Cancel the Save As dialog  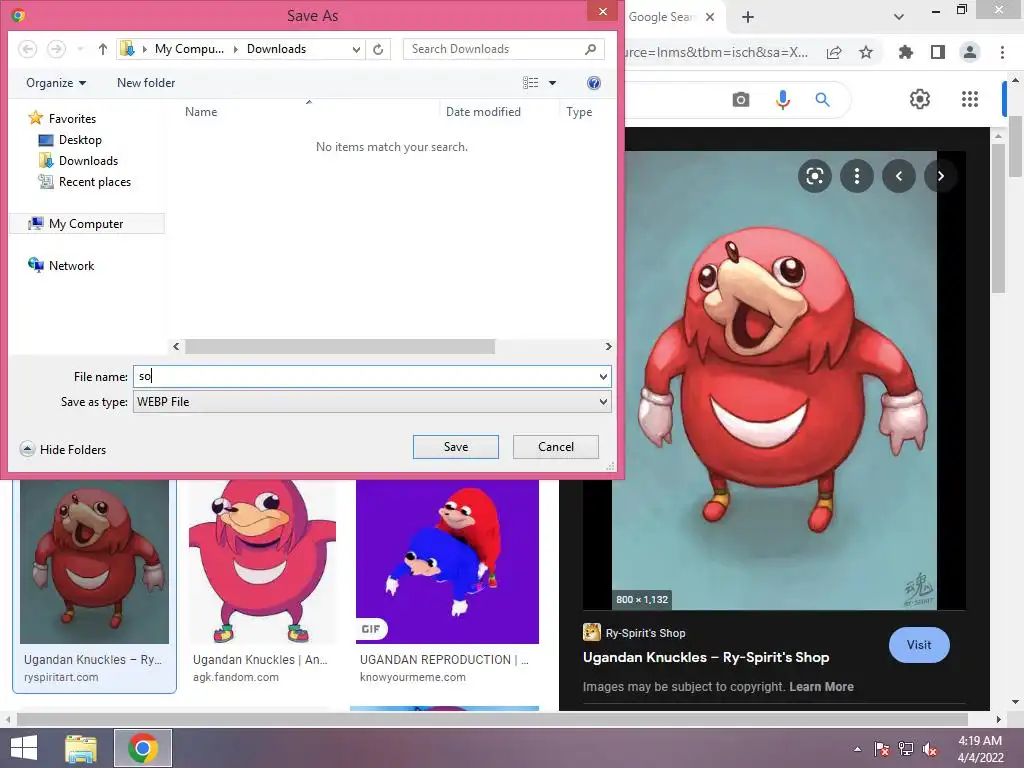556,447
